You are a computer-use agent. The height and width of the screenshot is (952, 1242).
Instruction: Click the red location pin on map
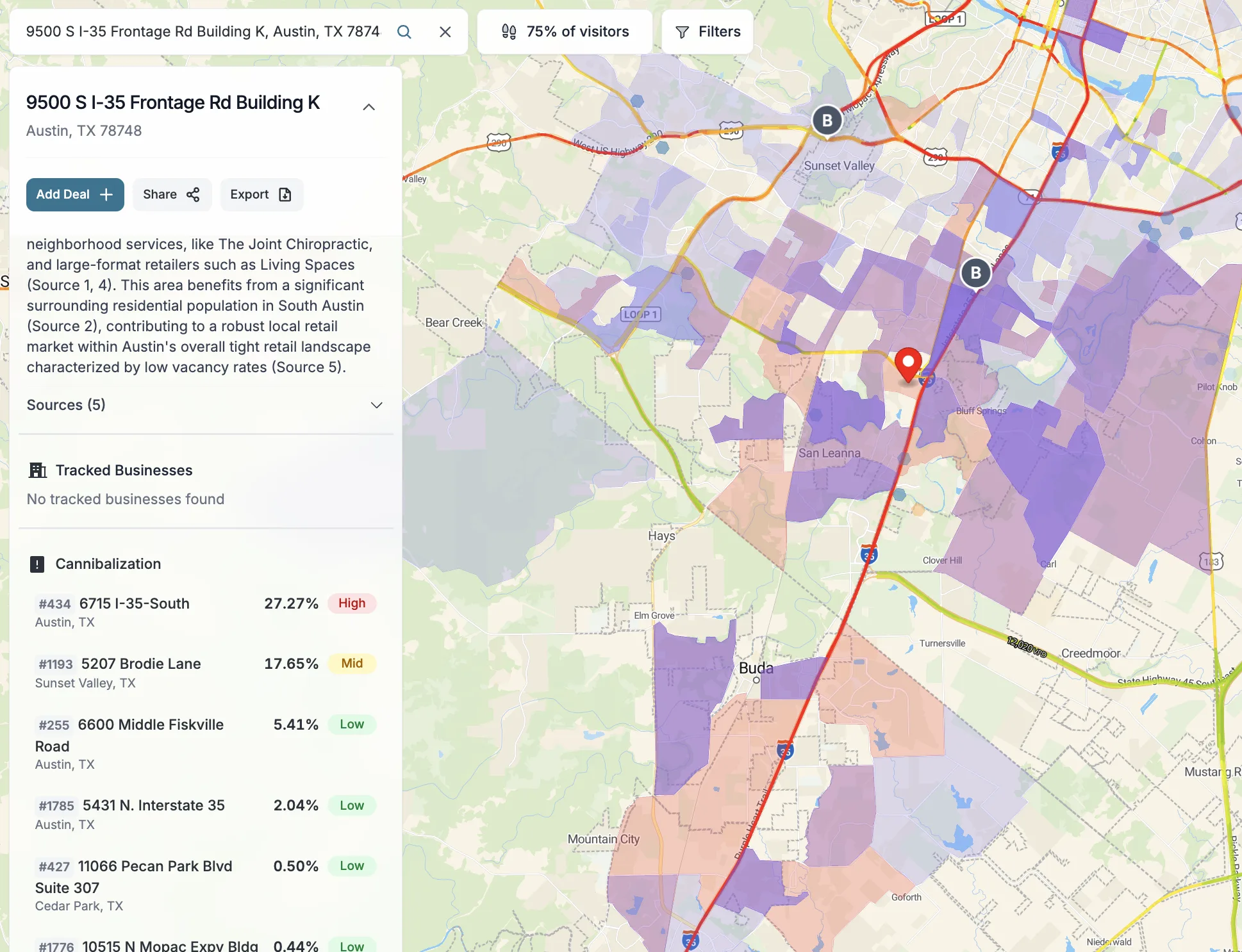point(908,365)
